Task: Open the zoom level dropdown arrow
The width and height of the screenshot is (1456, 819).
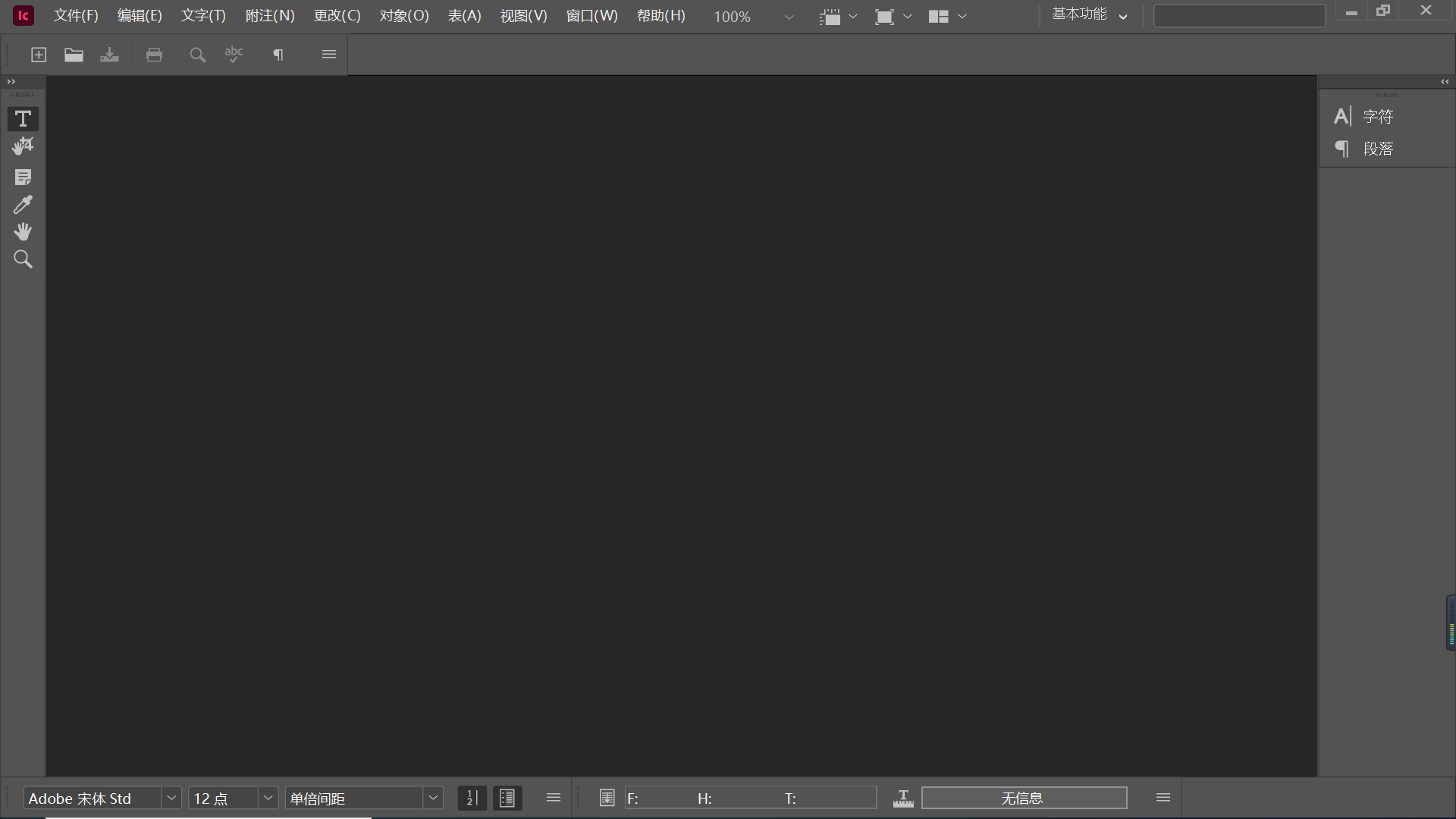Action: (789, 17)
